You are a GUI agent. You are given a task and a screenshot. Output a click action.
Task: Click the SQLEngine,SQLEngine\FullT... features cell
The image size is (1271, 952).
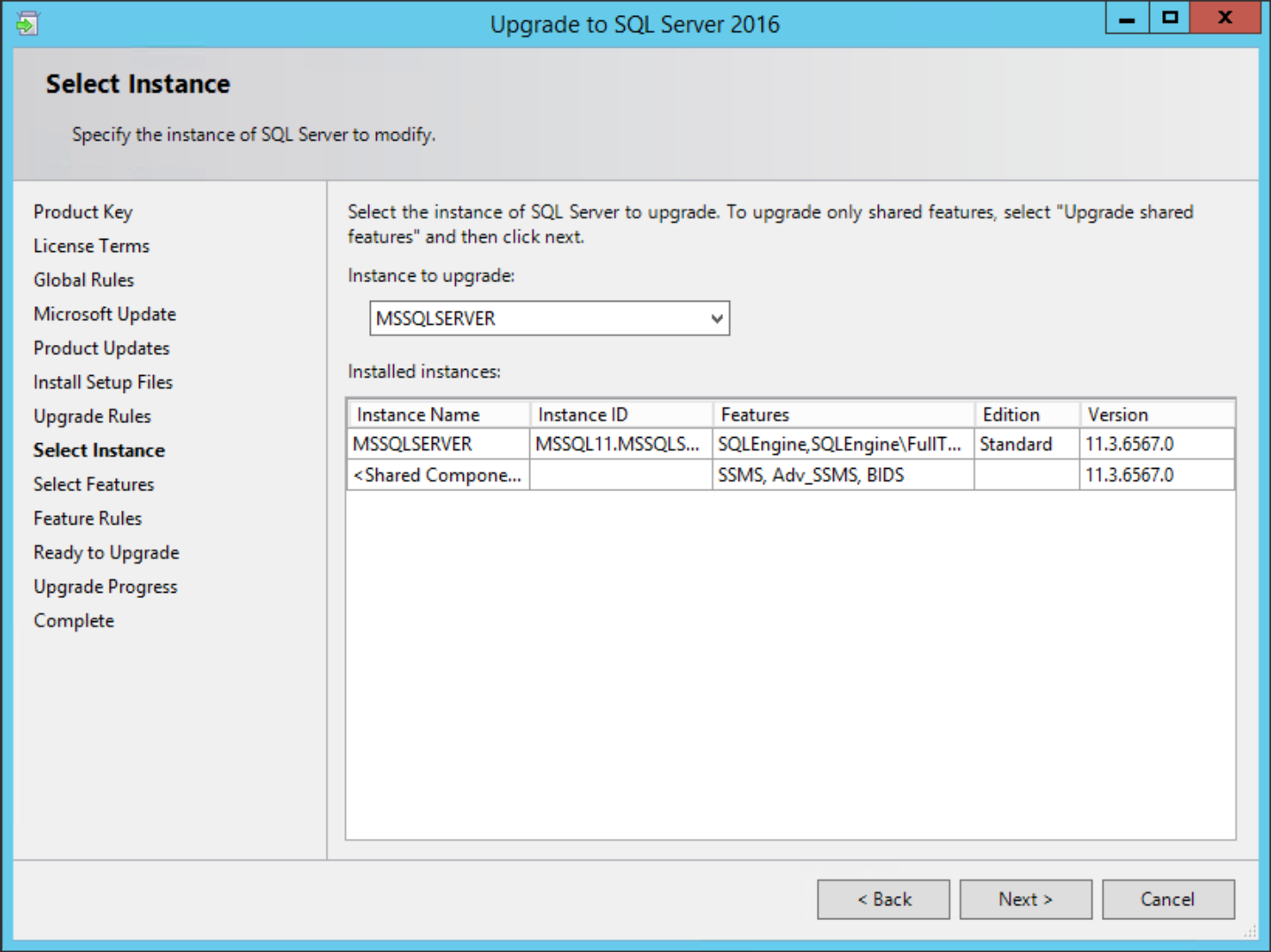843,444
